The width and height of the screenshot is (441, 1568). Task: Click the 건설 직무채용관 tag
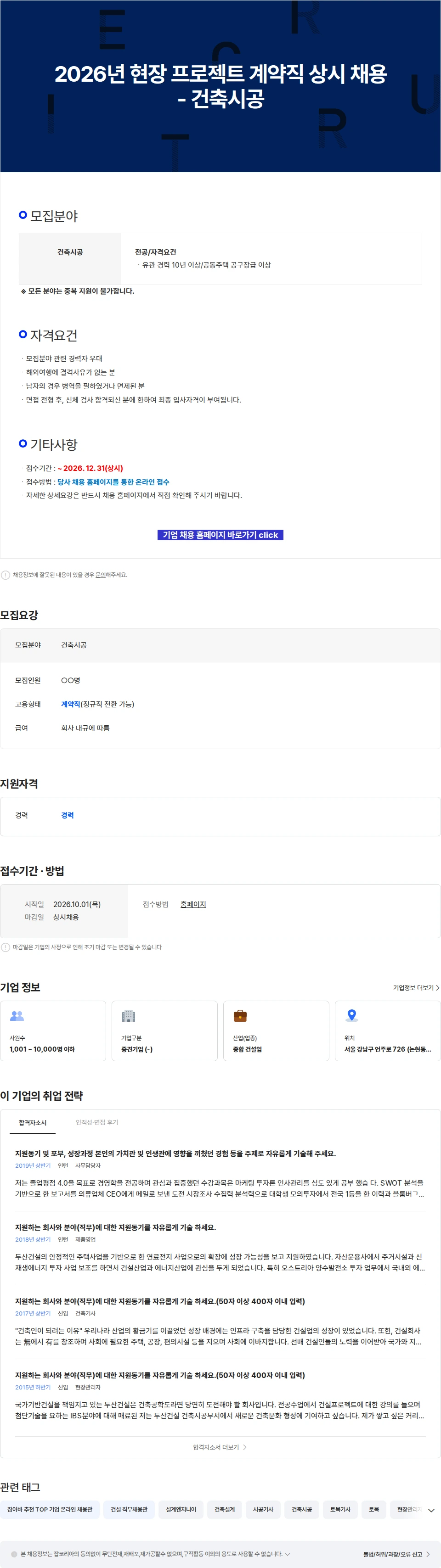click(129, 1509)
